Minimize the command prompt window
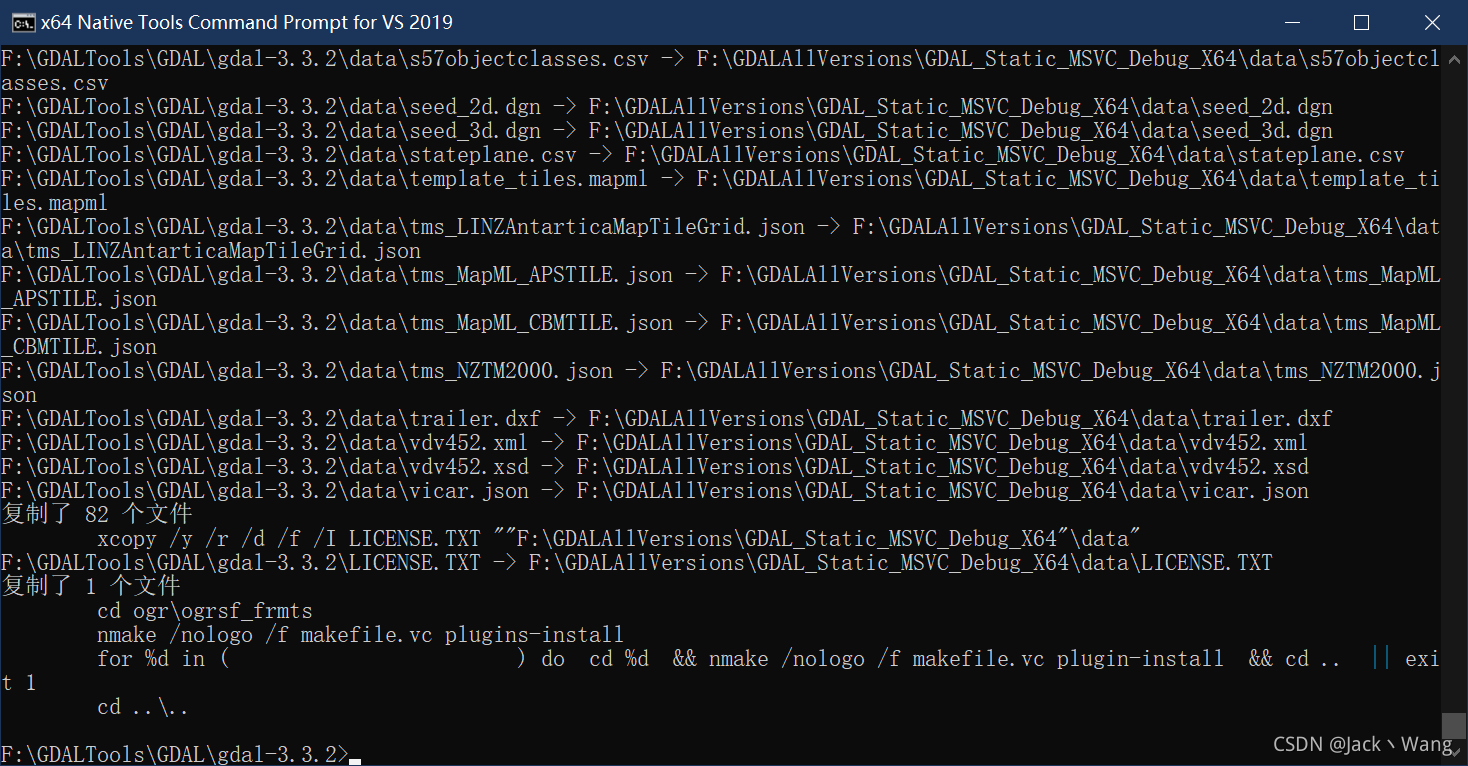 1292,22
